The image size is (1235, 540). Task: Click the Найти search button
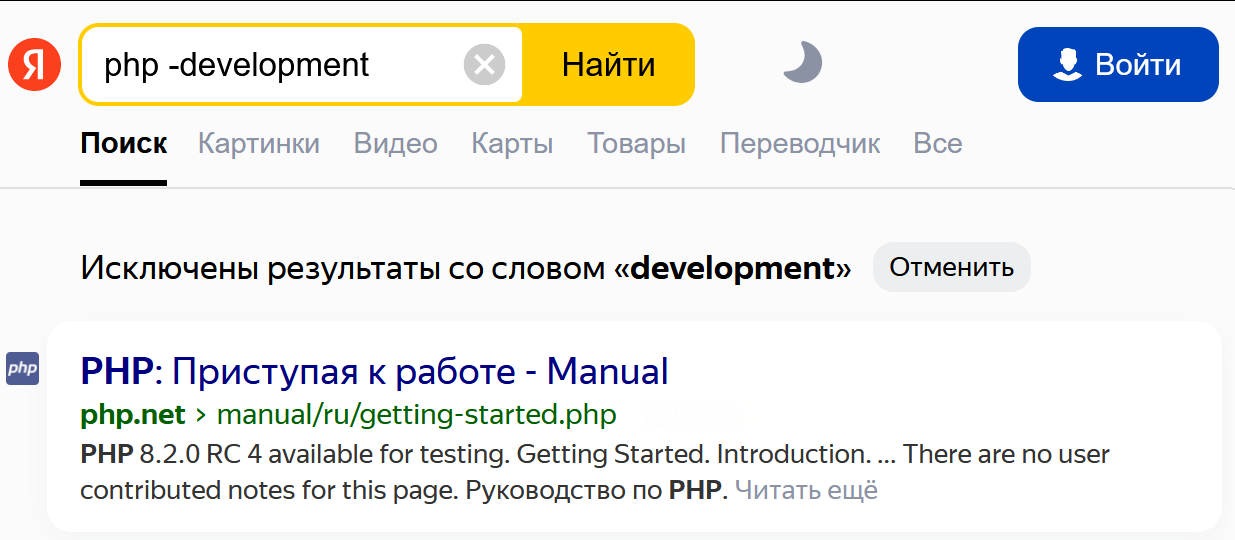click(x=608, y=65)
